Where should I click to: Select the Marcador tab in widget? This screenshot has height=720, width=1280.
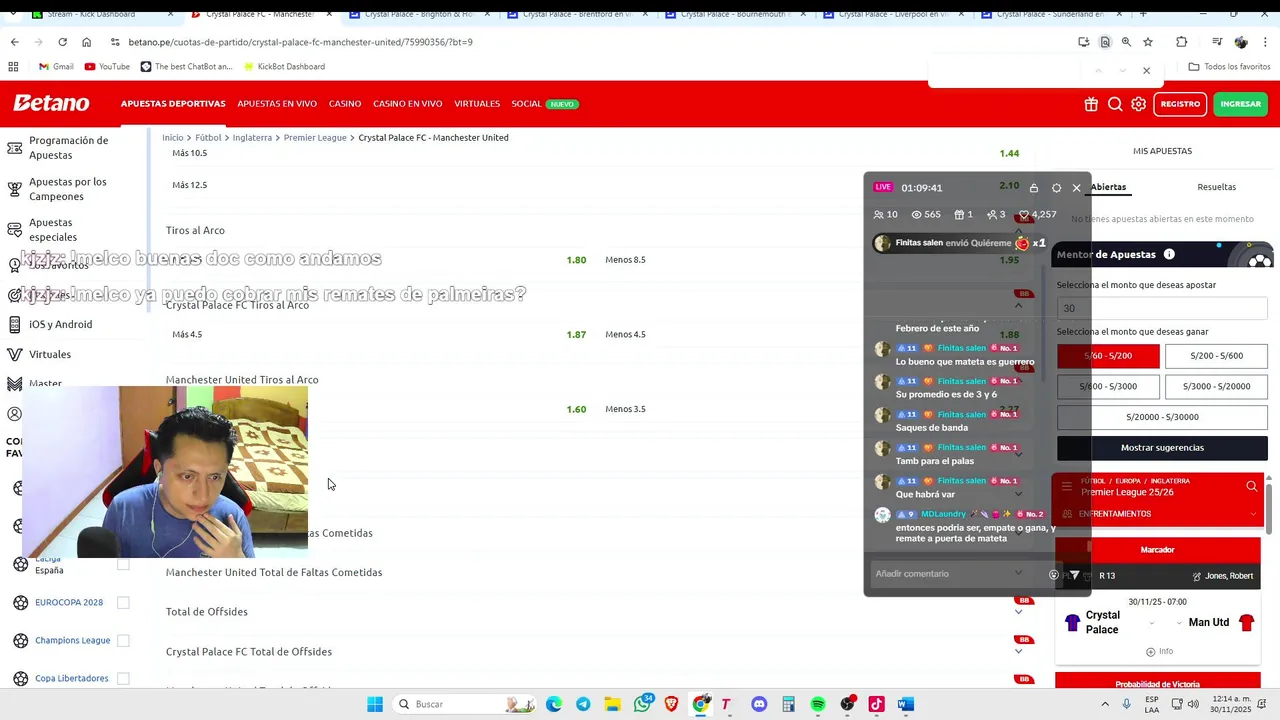point(1158,550)
